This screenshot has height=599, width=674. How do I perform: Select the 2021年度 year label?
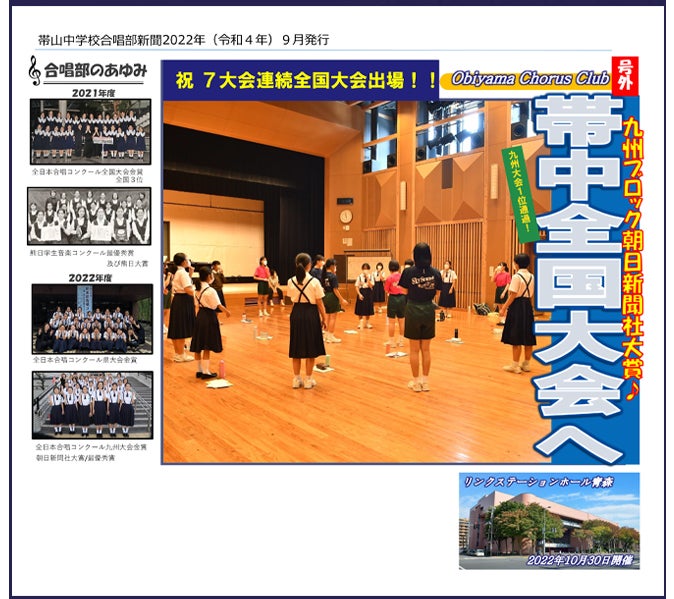(90, 92)
